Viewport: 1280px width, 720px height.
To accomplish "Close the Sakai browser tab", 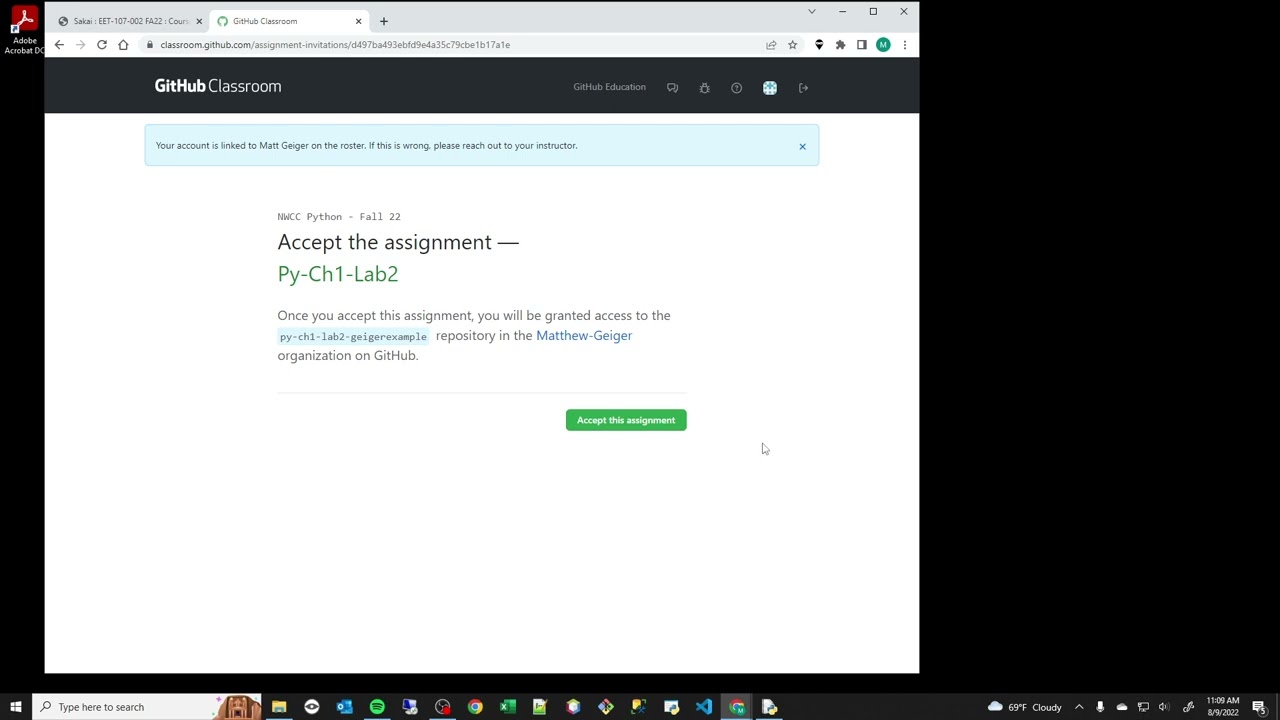I will pyautogui.click(x=199, y=21).
